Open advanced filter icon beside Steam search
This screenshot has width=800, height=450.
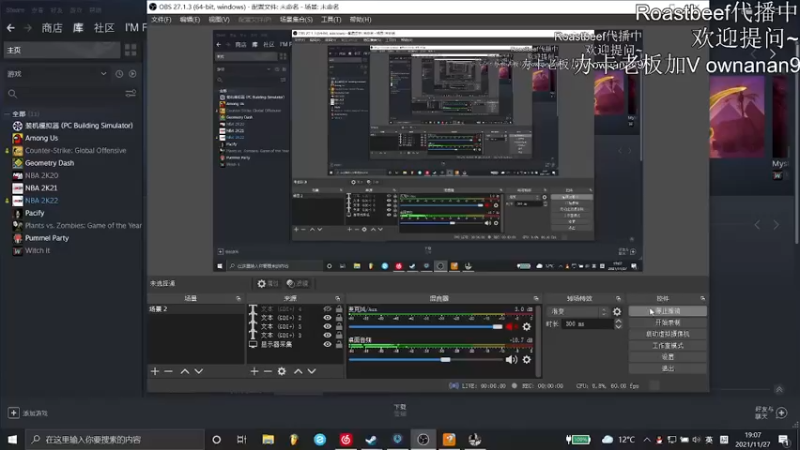tap(131, 93)
